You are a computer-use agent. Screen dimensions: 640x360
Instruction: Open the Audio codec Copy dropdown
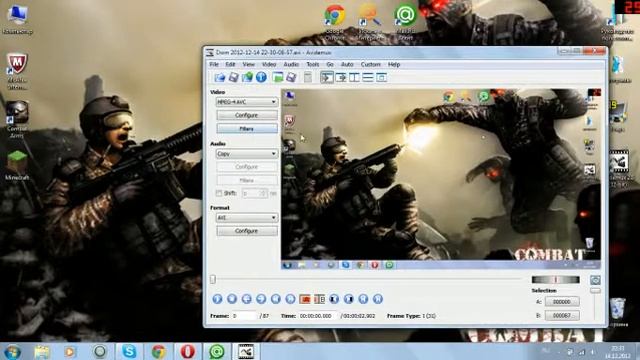(247, 154)
